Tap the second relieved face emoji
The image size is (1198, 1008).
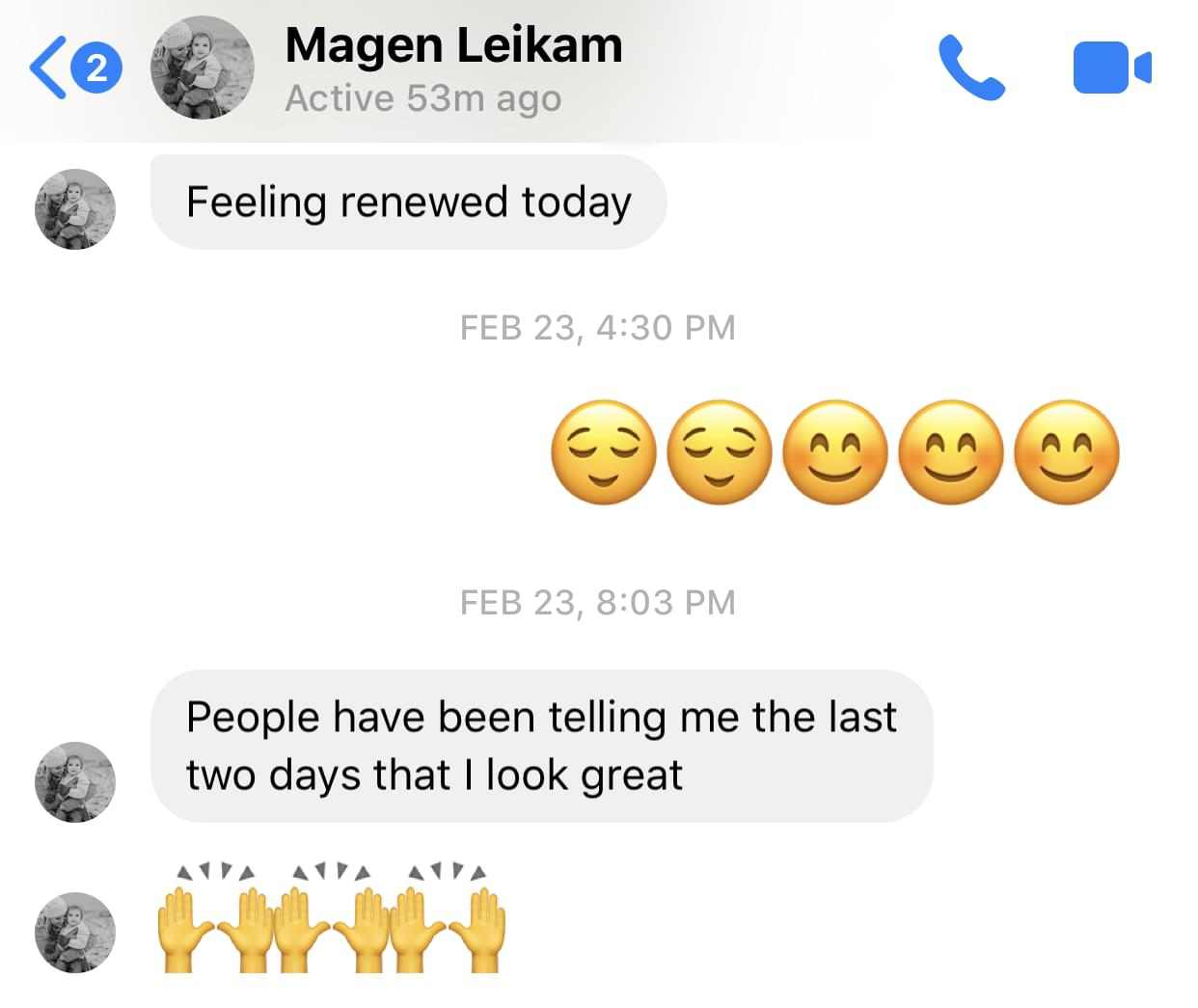(720, 451)
